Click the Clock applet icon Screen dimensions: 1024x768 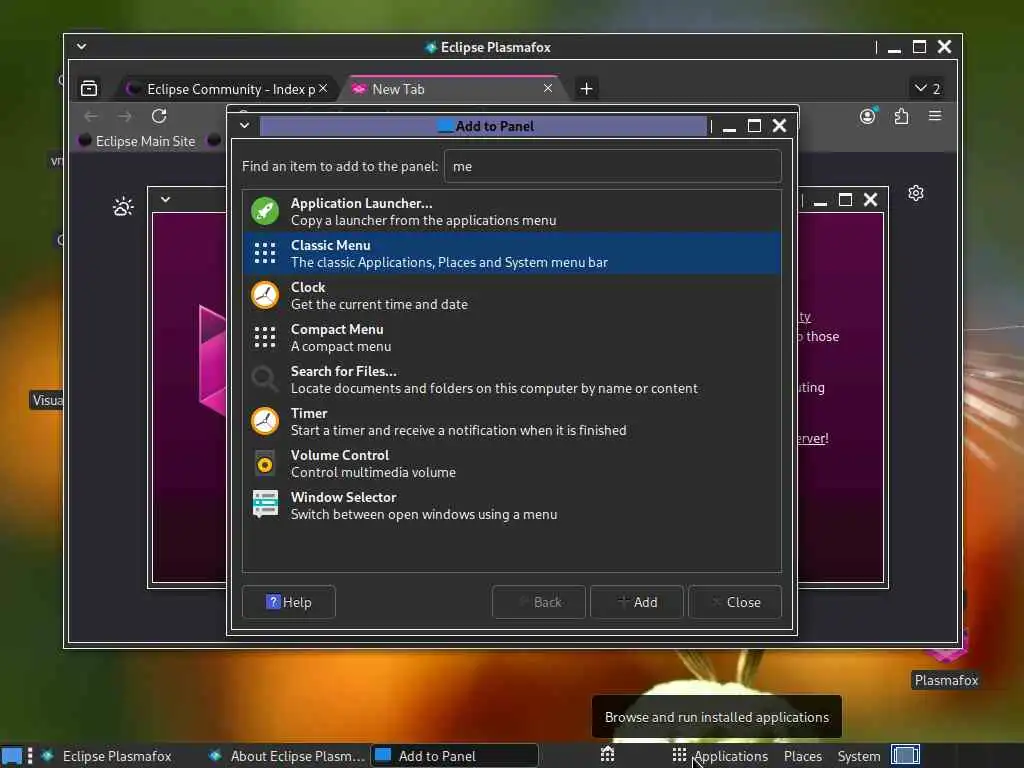pyautogui.click(x=265, y=295)
